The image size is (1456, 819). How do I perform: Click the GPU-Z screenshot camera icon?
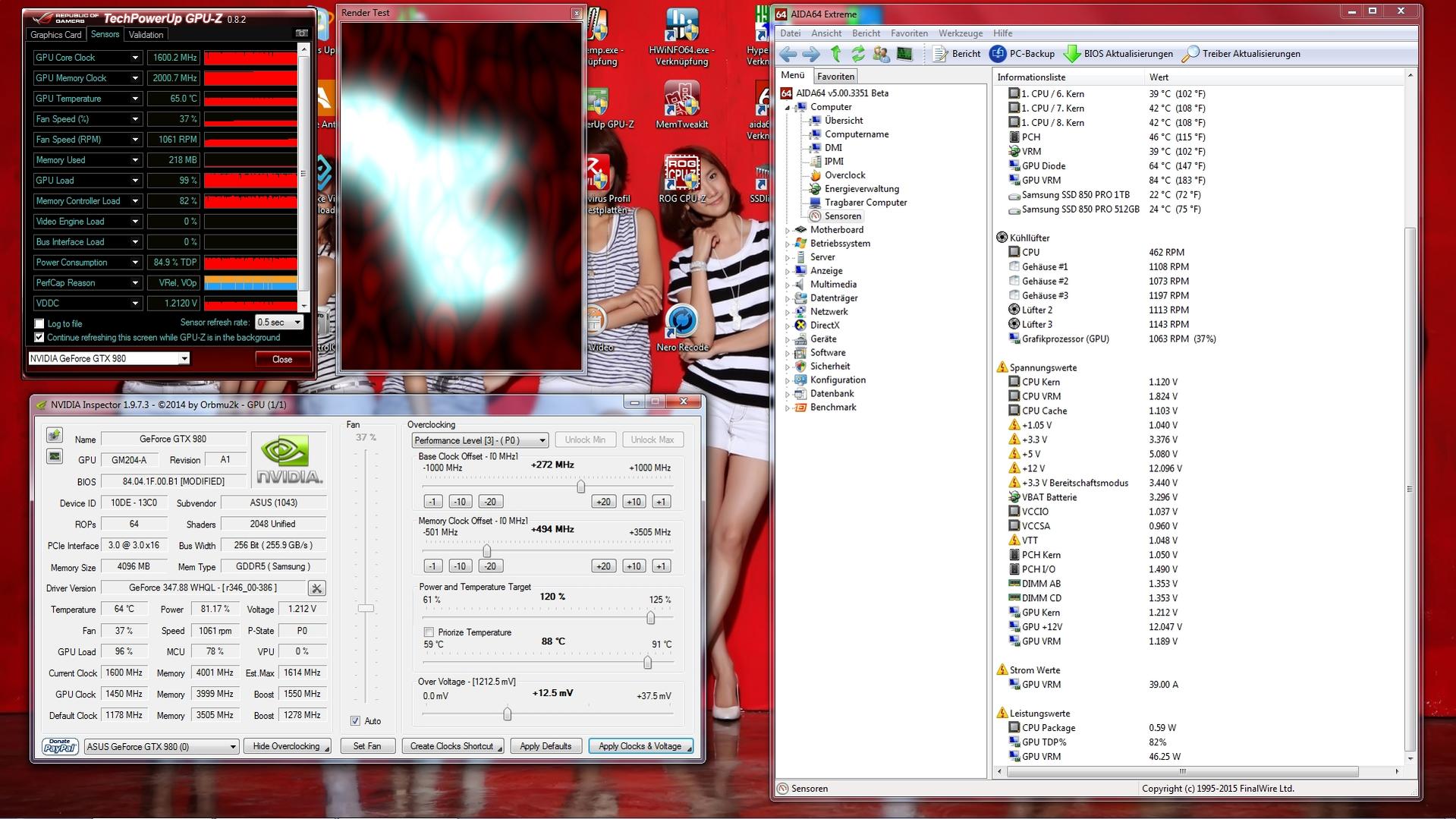click(301, 33)
